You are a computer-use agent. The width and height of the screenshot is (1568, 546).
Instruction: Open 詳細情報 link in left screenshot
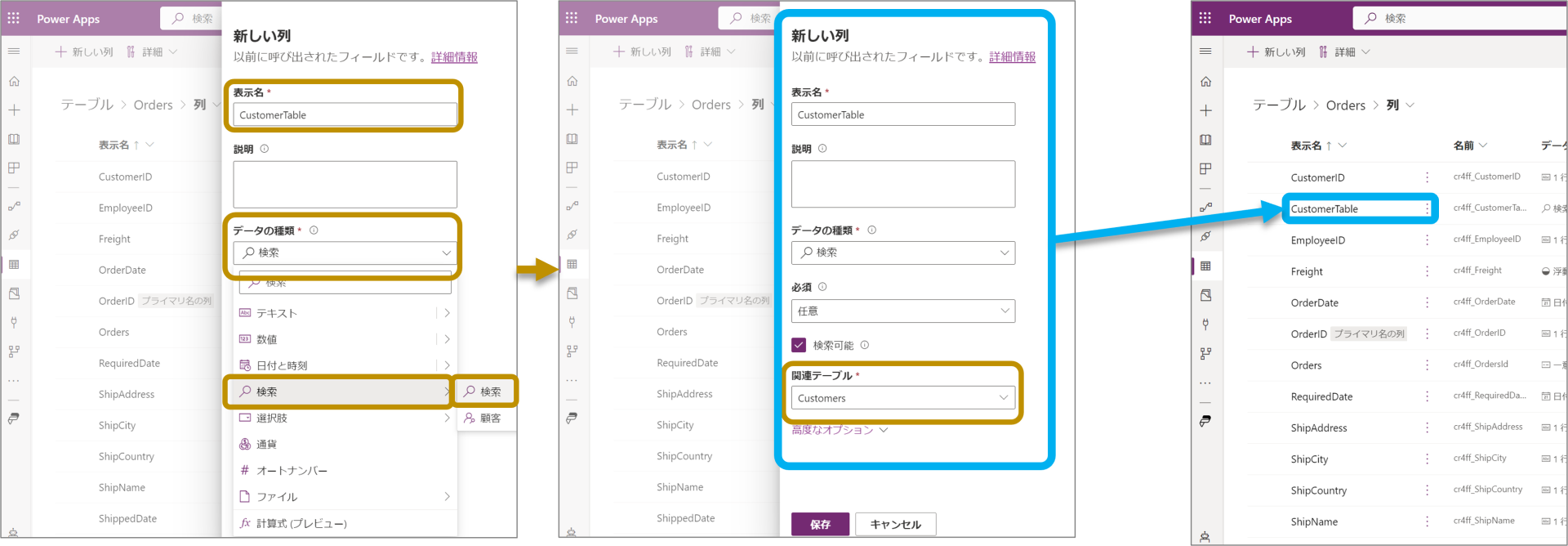pos(454,57)
